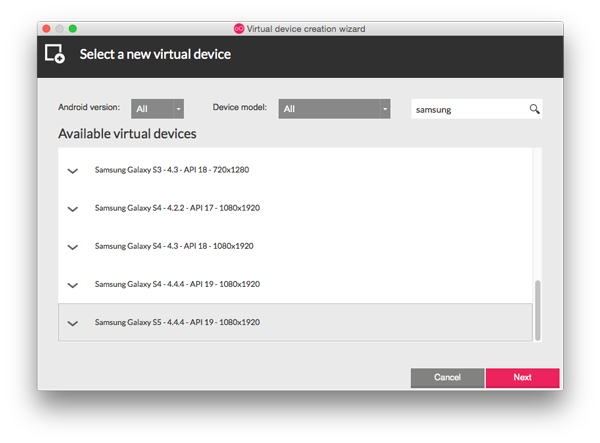Expand the Galaxy S5 4.4.4 chevron
The image size is (600, 443).
point(72,323)
